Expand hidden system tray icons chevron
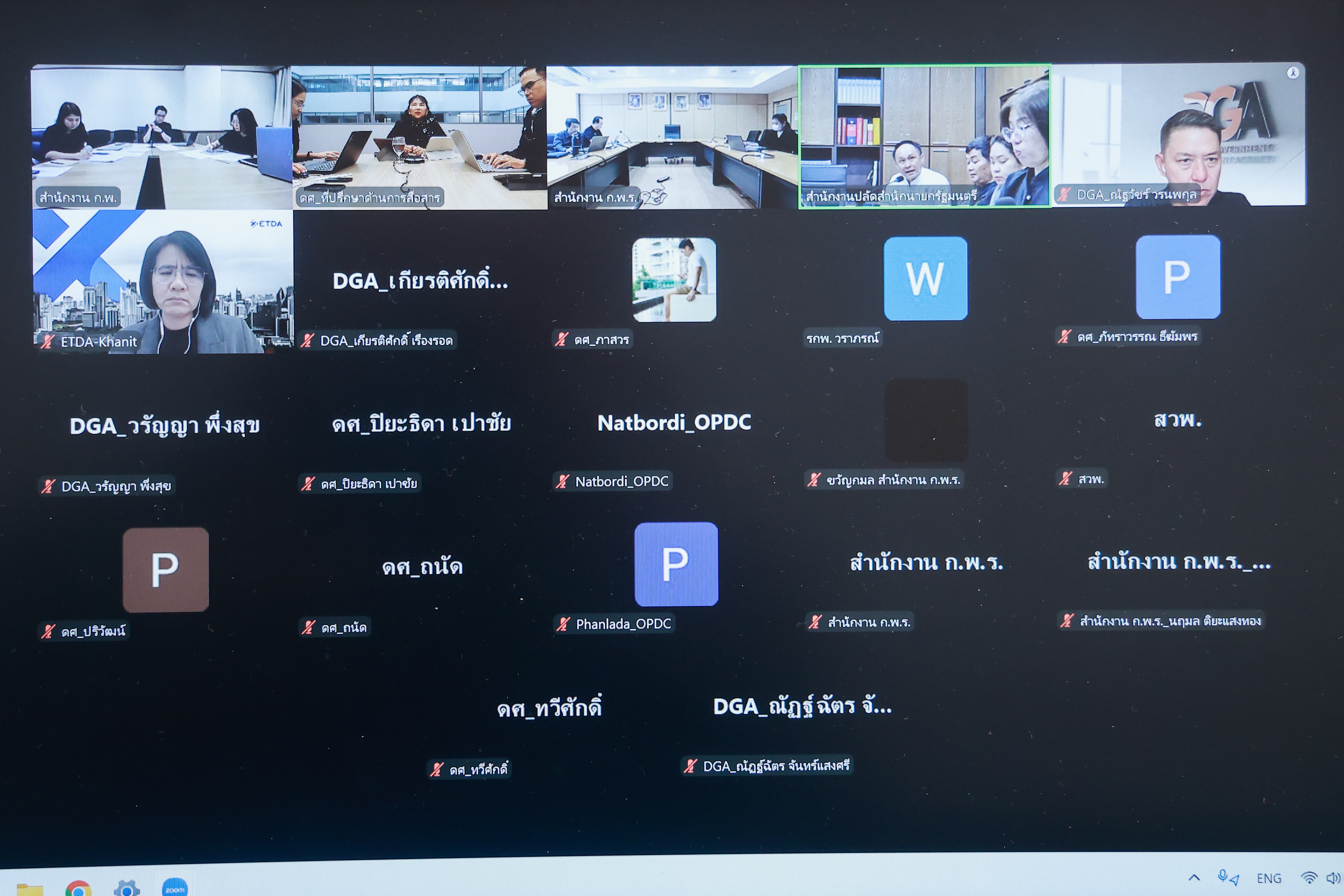This screenshot has width=1344, height=896. click(x=1194, y=878)
